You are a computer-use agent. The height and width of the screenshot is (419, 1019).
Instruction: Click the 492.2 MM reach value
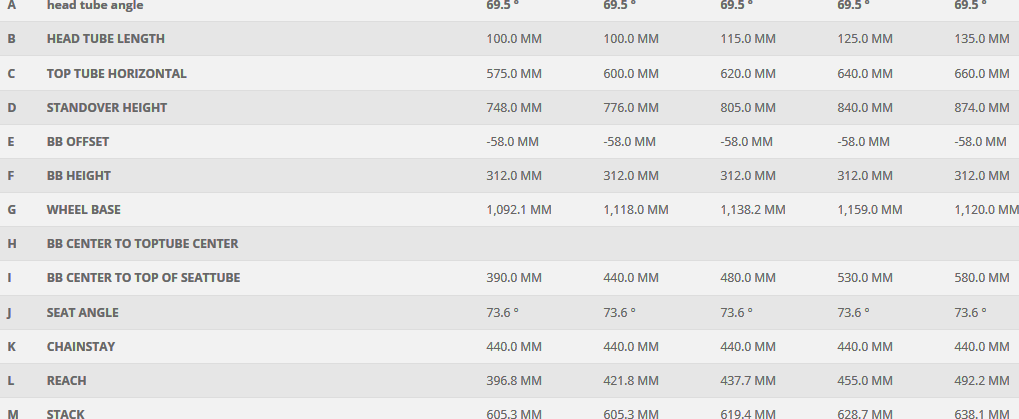[982, 381]
